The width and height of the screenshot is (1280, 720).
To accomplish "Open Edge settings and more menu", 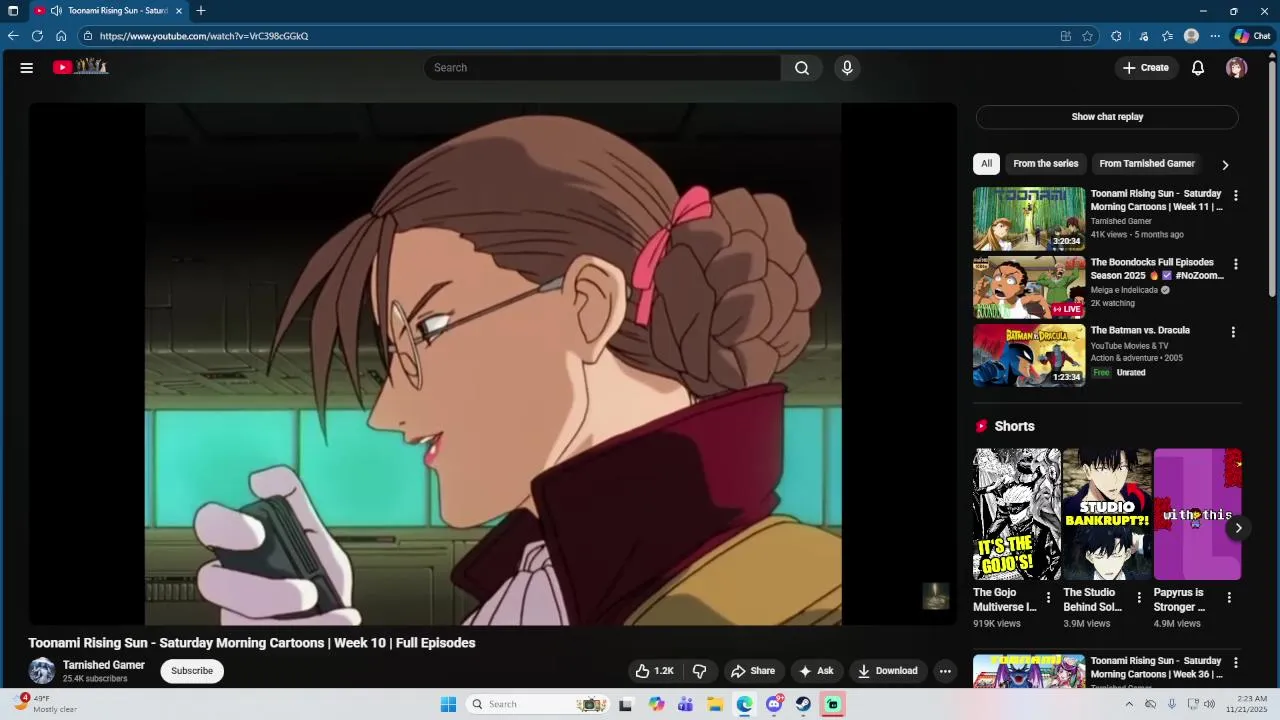I will [x=1215, y=36].
